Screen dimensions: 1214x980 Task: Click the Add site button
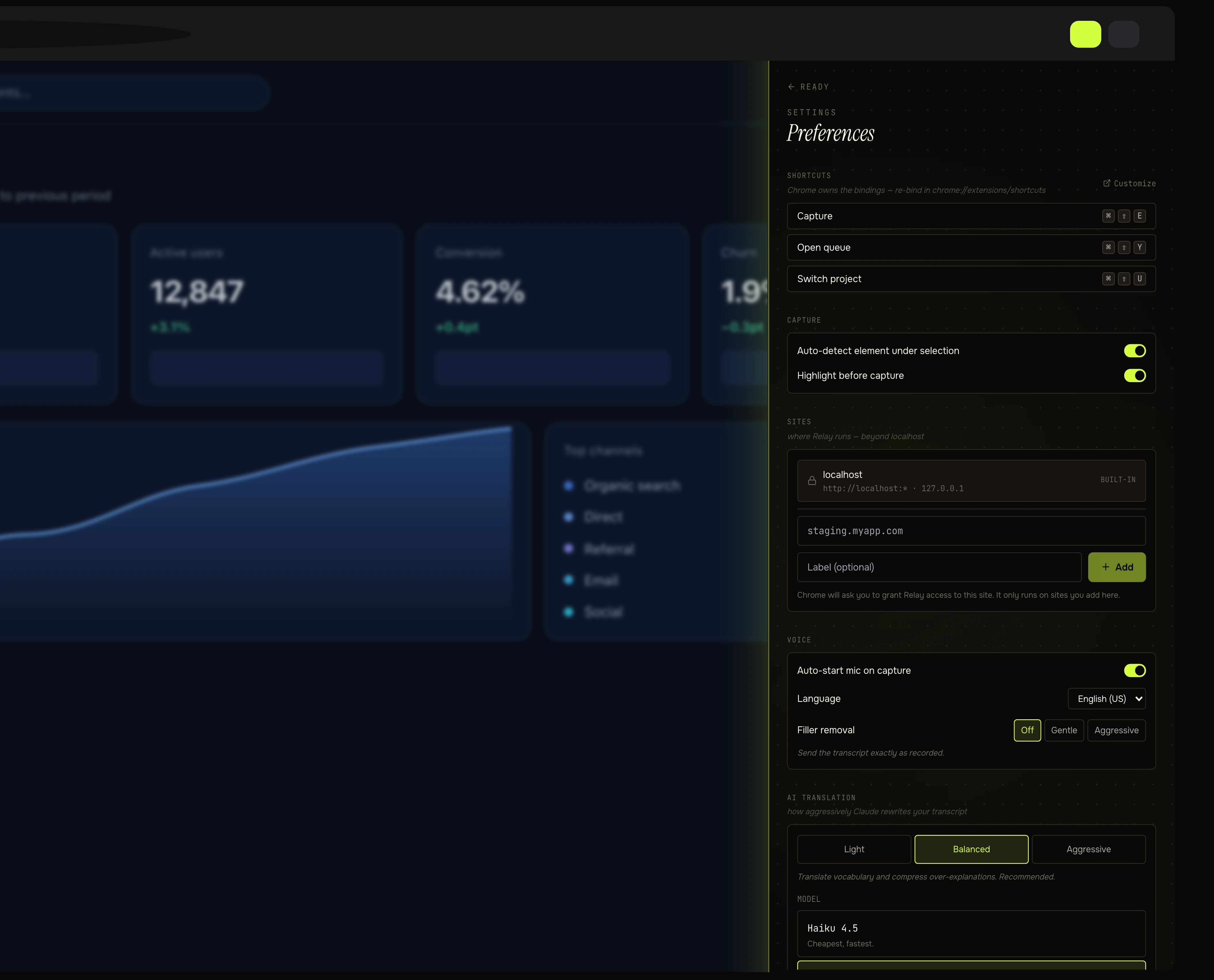pos(1117,567)
